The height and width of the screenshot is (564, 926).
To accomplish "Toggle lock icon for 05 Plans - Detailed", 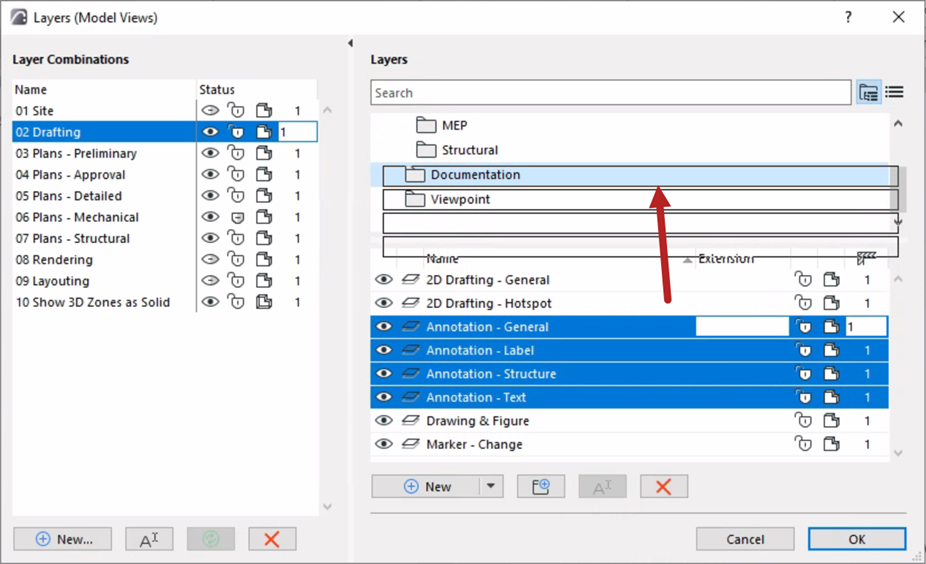I will pyautogui.click(x=236, y=195).
